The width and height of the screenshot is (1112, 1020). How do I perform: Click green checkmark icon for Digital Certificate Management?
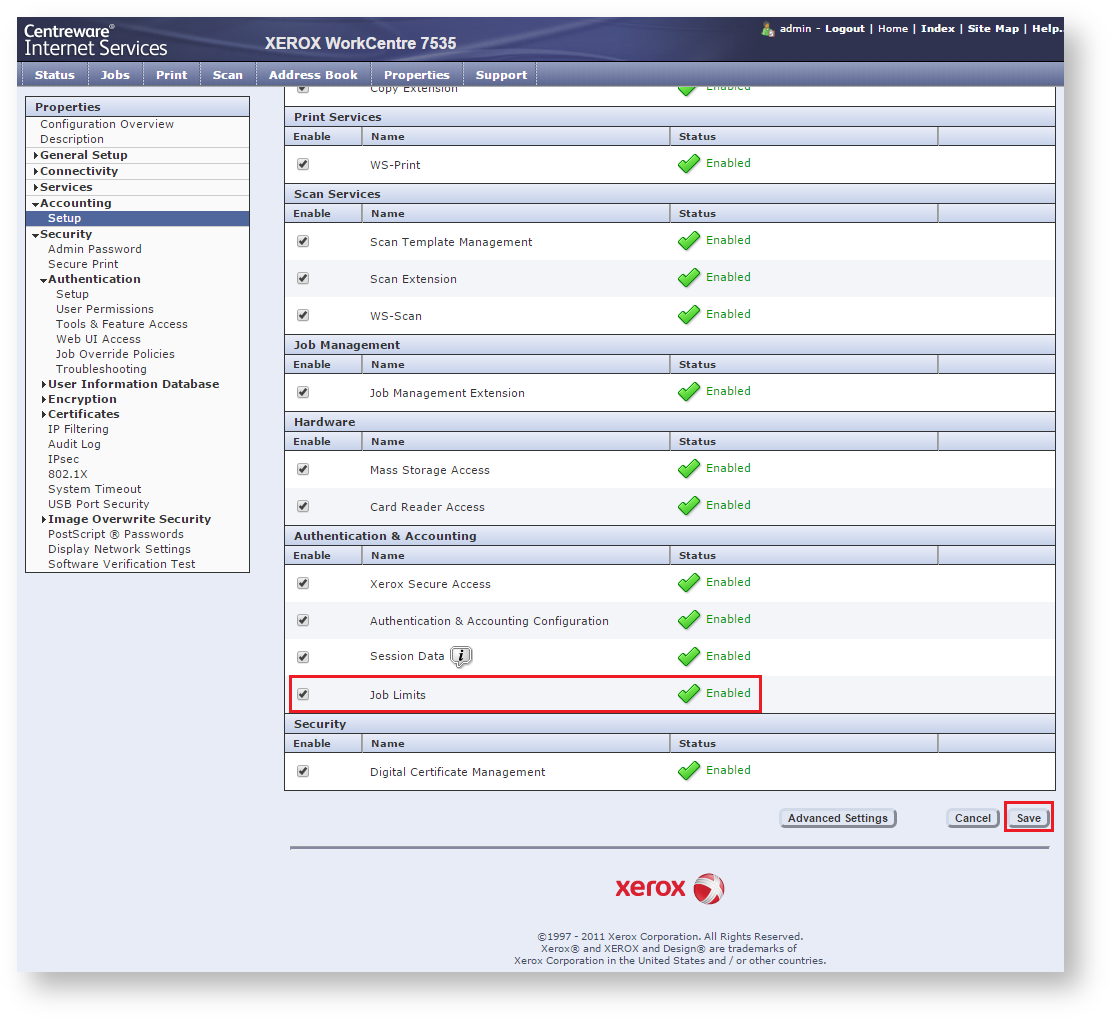[x=689, y=771]
